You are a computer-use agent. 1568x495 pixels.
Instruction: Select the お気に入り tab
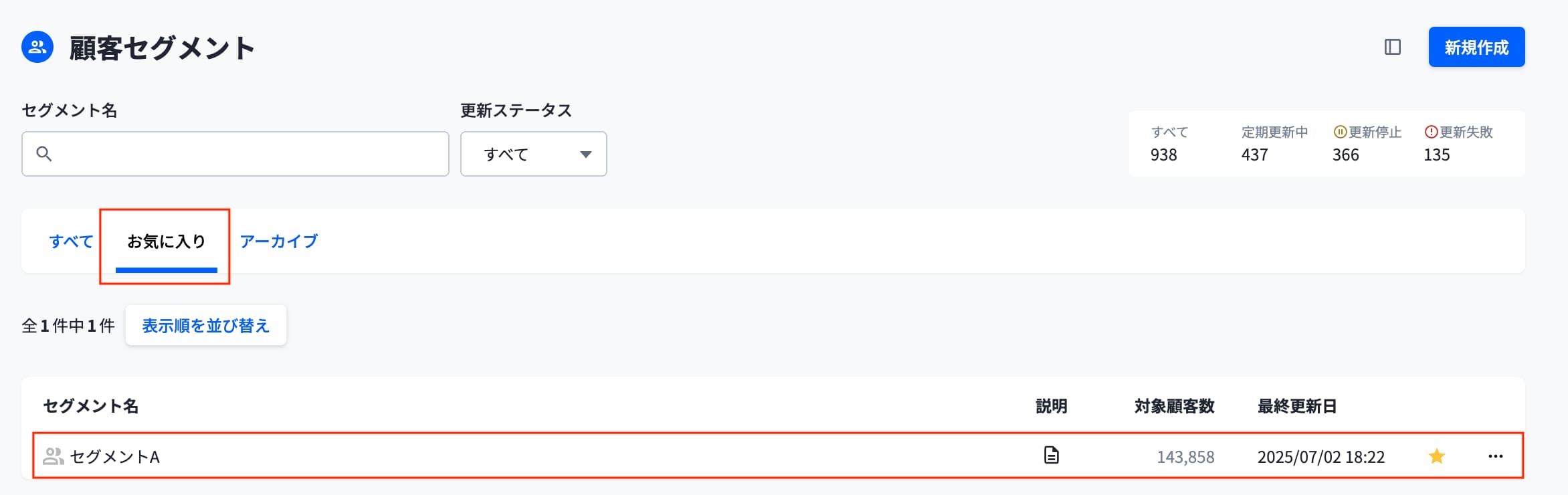point(166,241)
